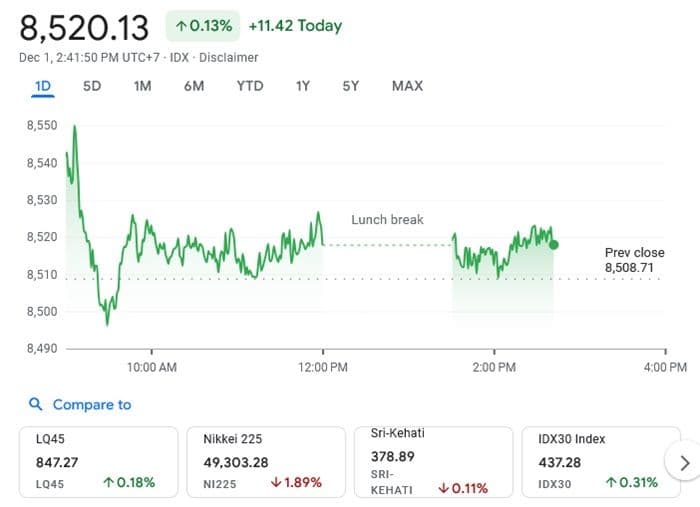Click the next arrow on comparison carousel
The image size is (700, 507).
[x=684, y=463]
